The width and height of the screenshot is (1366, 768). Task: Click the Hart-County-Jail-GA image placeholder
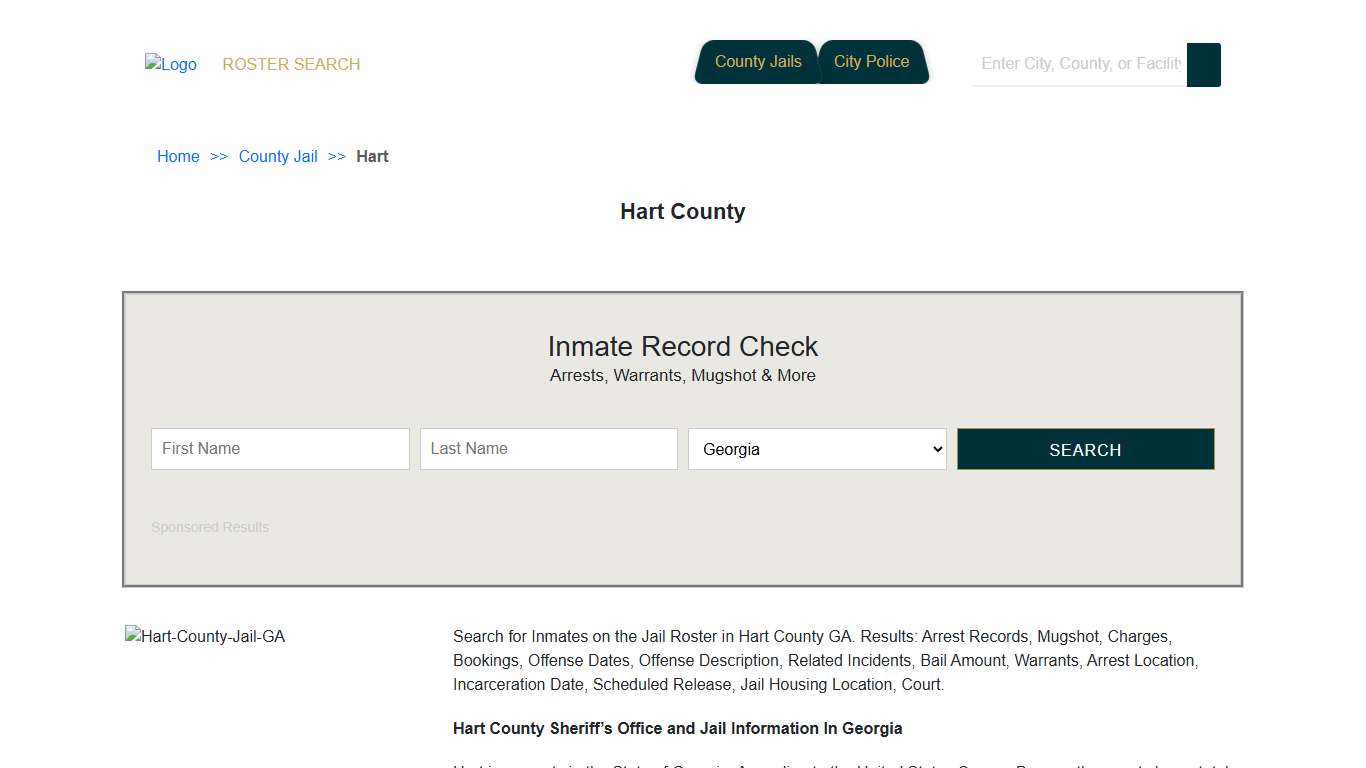[204, 636]
